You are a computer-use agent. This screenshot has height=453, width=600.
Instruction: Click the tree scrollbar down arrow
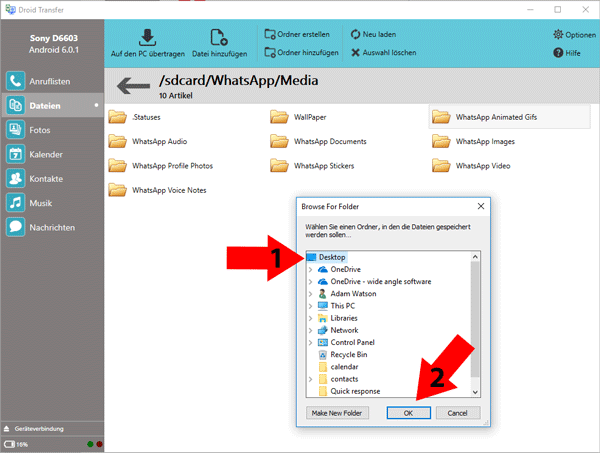[475, 392]
